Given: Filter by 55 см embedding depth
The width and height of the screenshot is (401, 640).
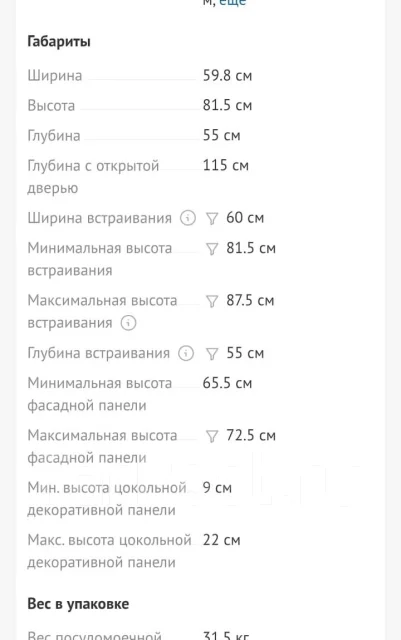Looking at the screenshot, I should (x=212, y=354).
